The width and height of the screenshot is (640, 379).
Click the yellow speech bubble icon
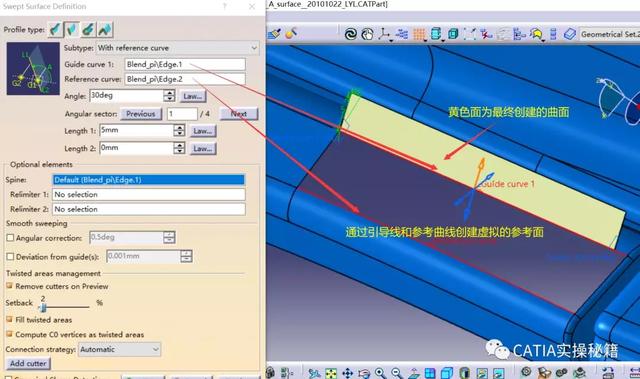[536, 34]
